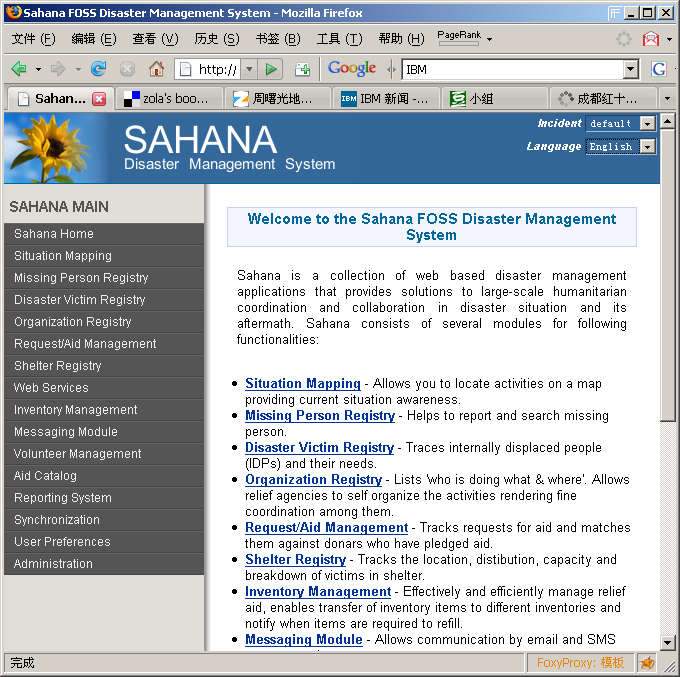Open Web Services in sidebar
The width and height of the screenshot is (680, 677).
click(104, 388)
